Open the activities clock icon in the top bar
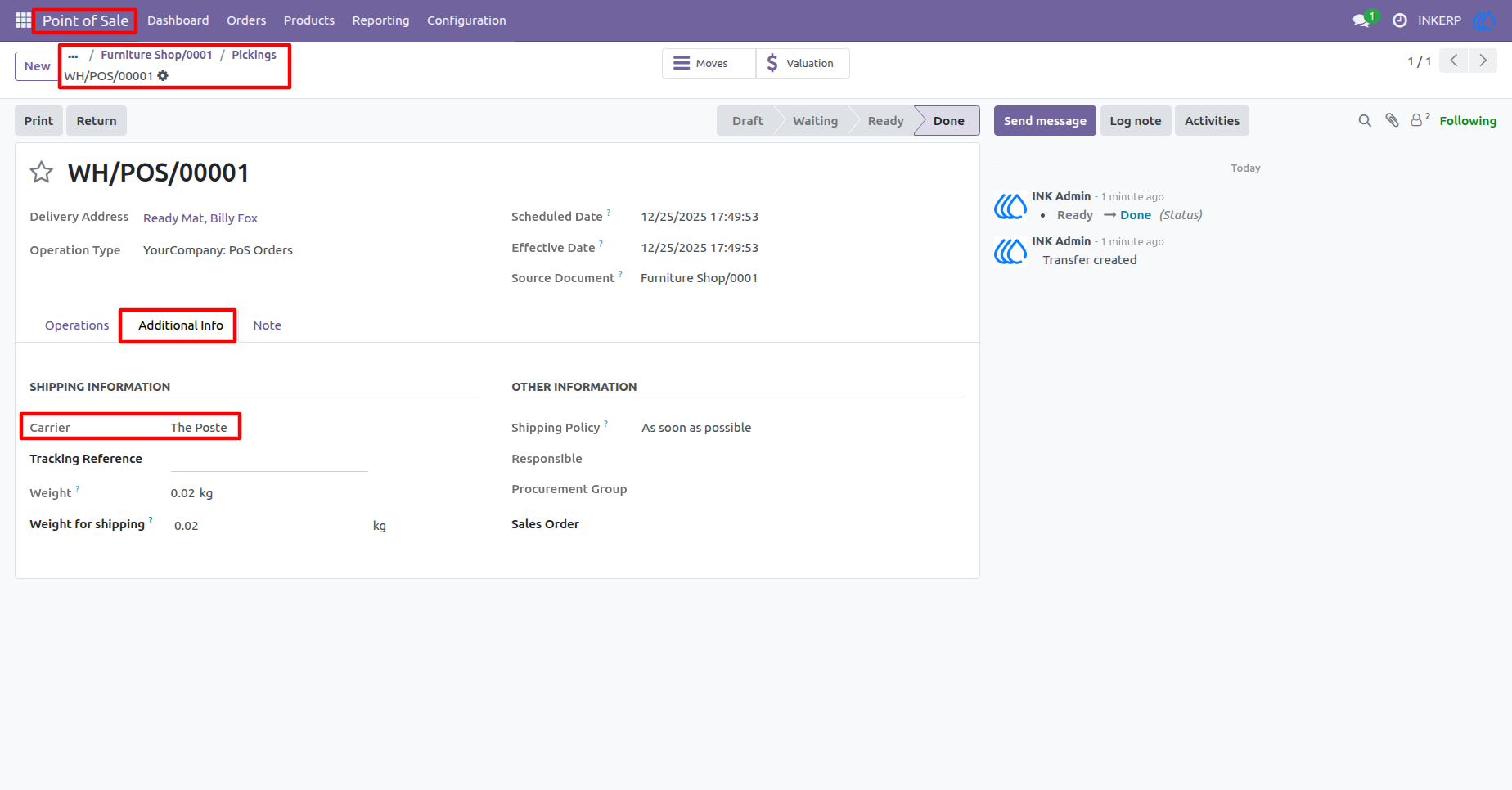1512x790 pixels. click(x=1400, y=20)
